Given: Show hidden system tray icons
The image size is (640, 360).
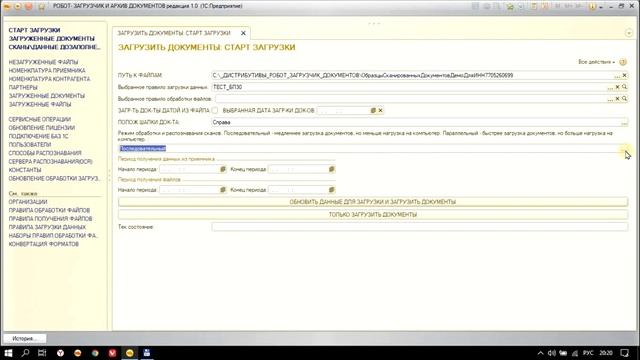Looking at the screenshot, I should [x=540, y=353].
